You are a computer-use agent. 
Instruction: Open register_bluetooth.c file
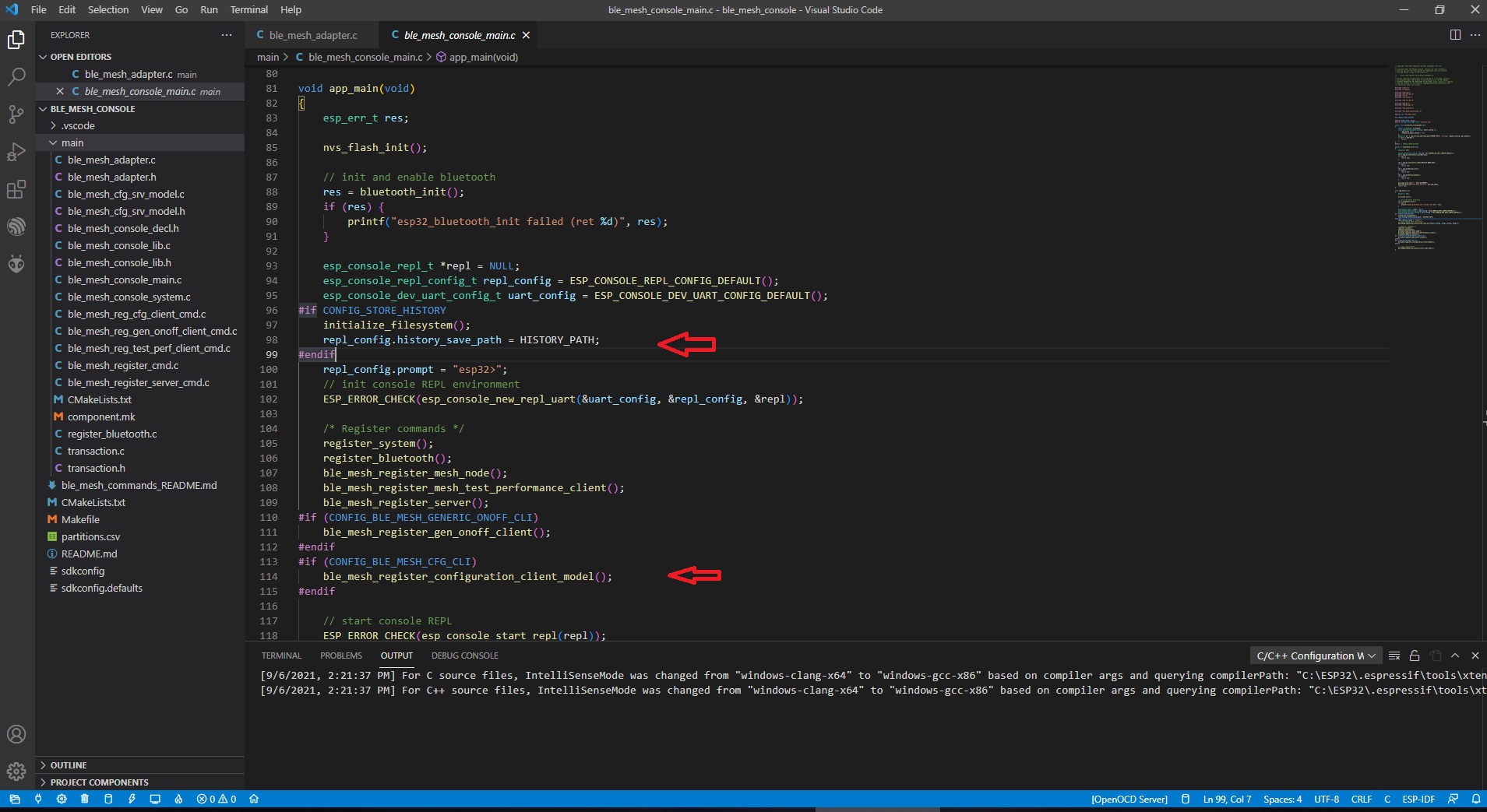click(x=112, y=434)
